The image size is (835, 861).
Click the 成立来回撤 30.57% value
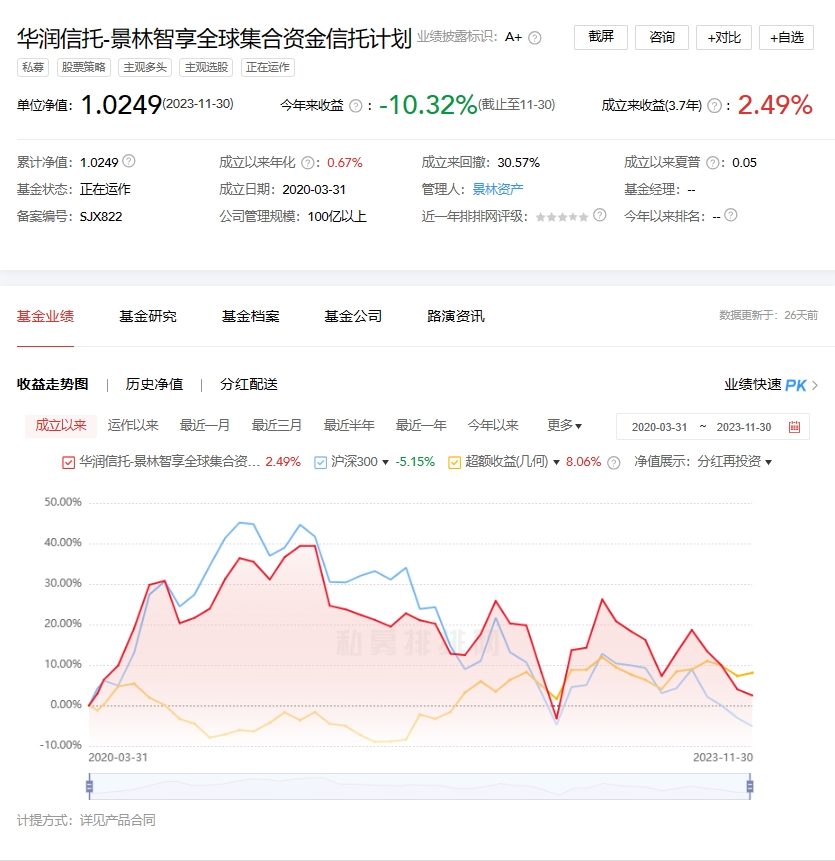click(519, 163)
